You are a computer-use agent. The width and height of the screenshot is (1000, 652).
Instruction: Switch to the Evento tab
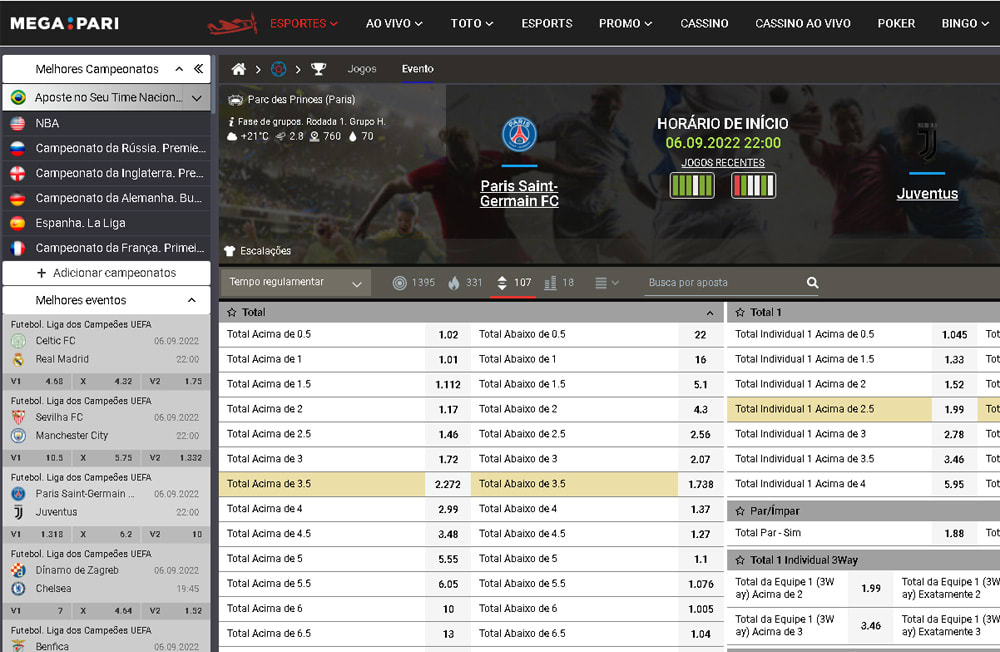(418, 69)
